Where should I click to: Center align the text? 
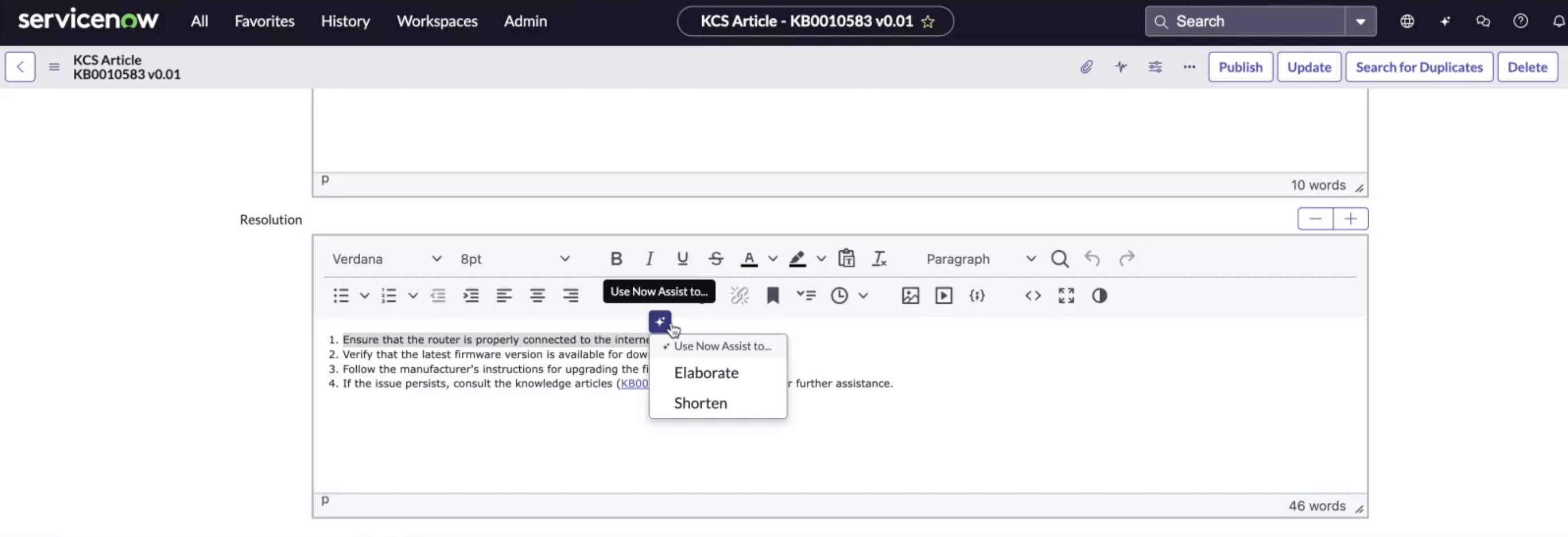point(537,296)
